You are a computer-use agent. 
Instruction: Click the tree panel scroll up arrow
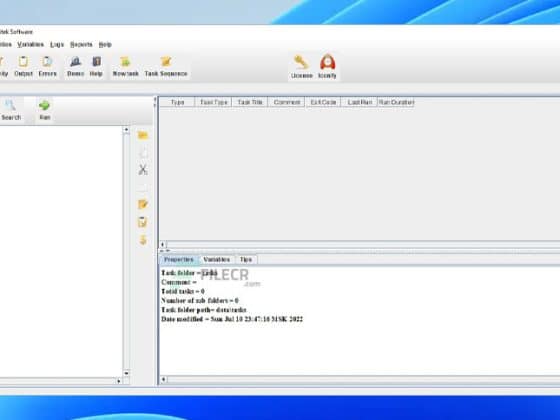tap(126, 130)
